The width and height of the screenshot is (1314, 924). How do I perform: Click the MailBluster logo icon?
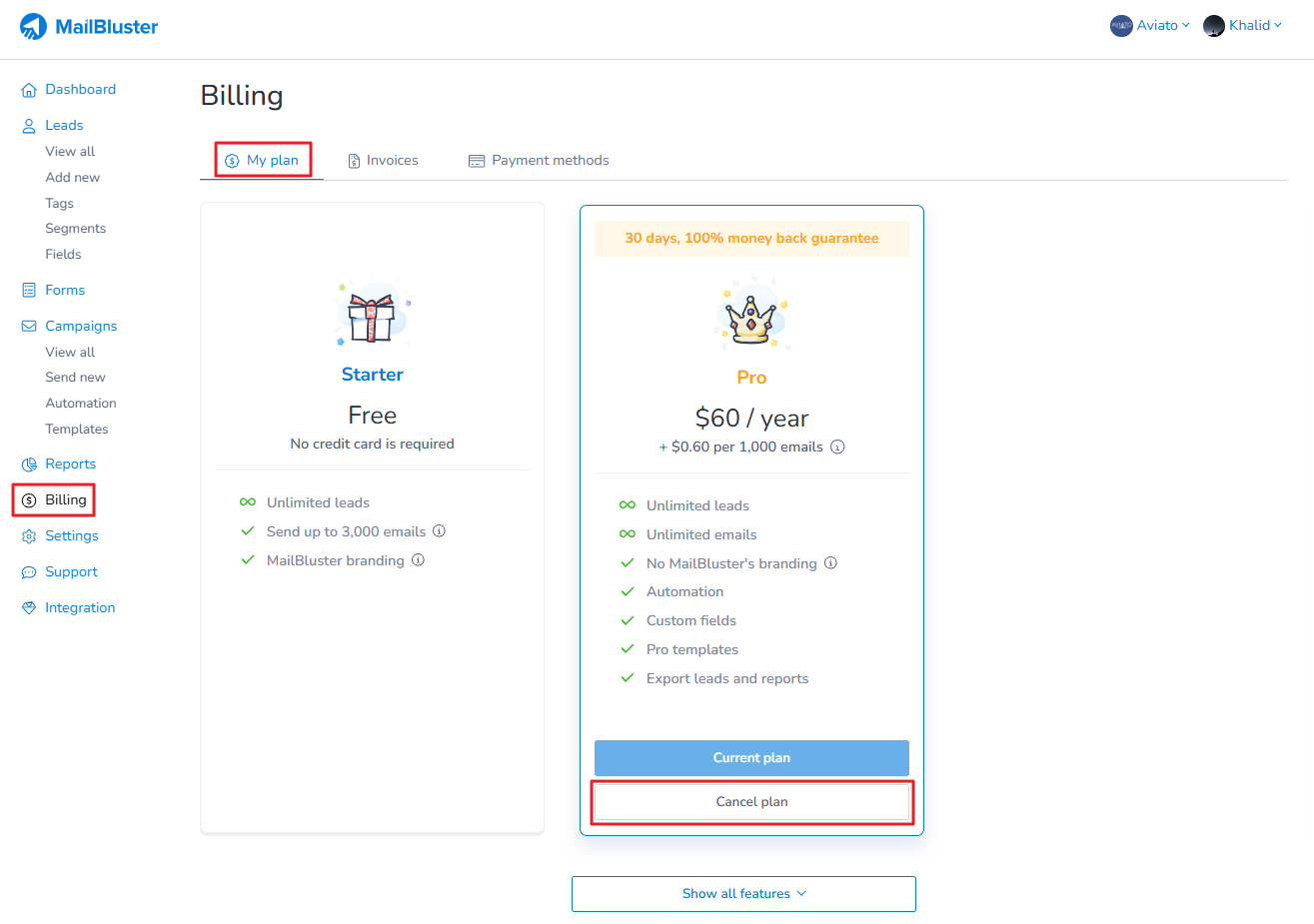tap(34, 27)
